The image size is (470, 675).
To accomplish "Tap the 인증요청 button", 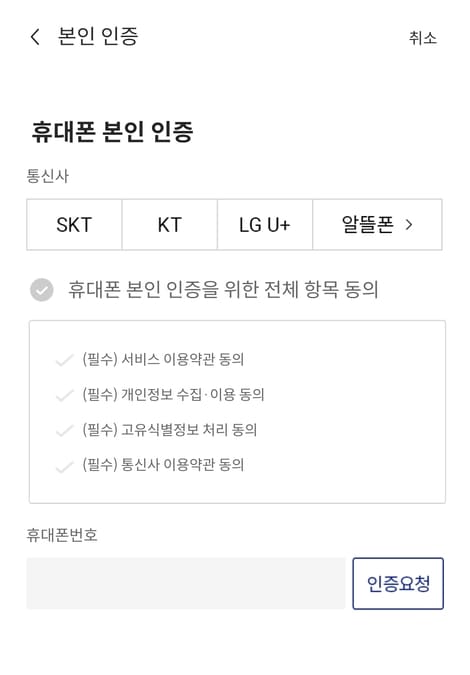I will pyautogui.click(x=398, y=584).
